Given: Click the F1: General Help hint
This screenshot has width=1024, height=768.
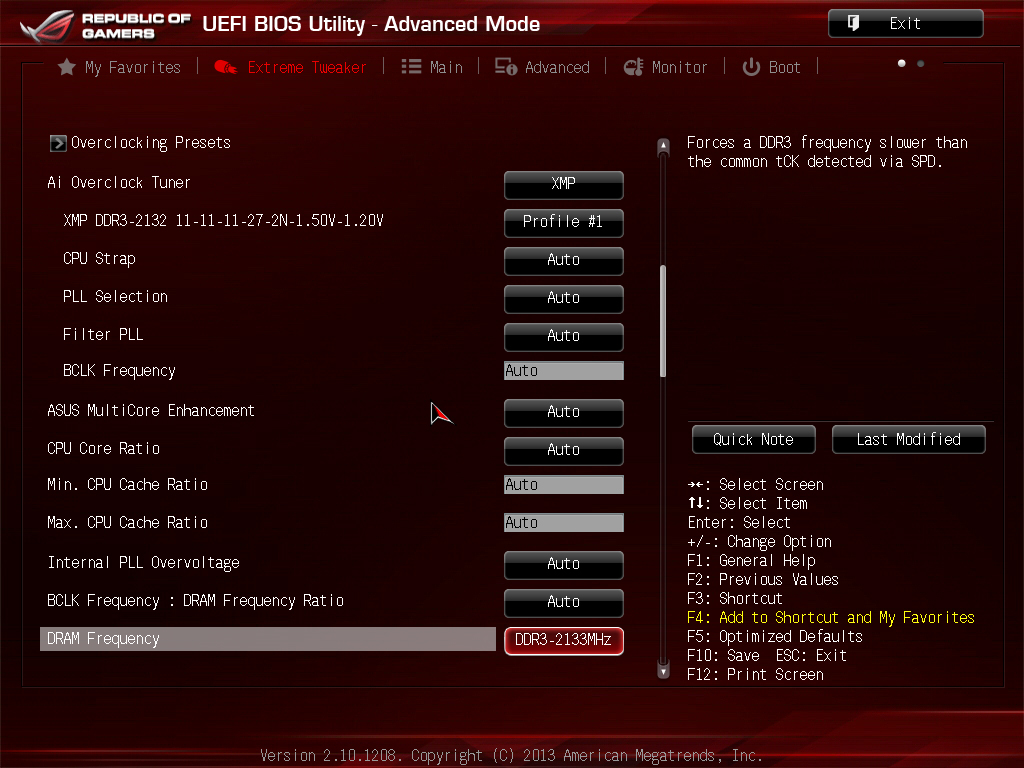Looking at the screenshot, I should click(752, 560).
